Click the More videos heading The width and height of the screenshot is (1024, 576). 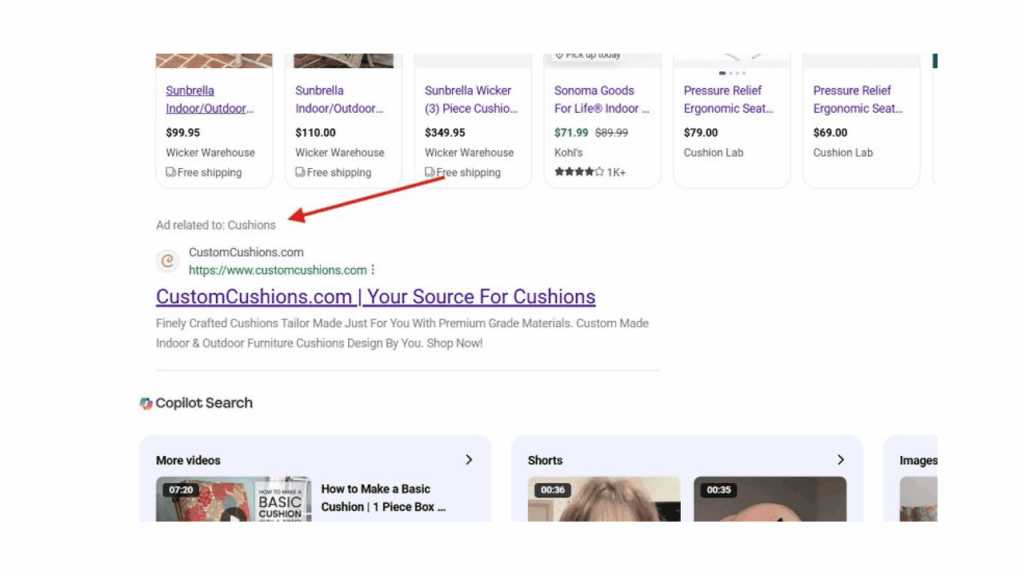[188, 460]
